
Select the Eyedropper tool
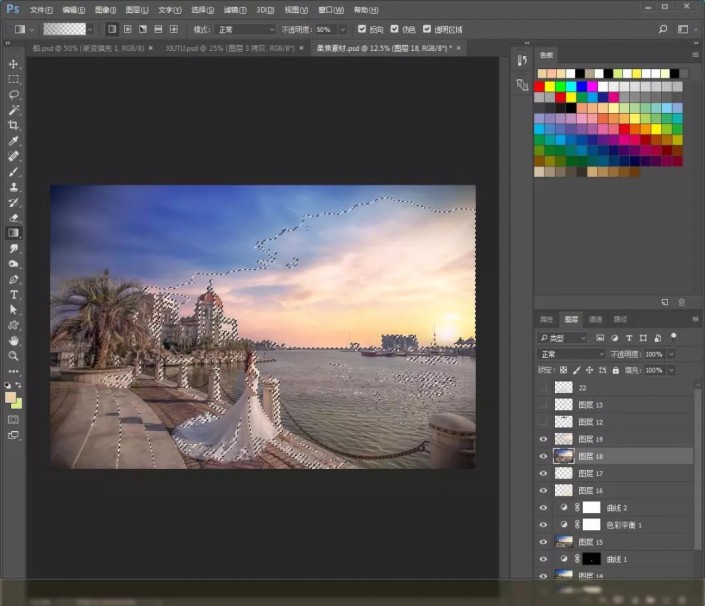(13, 141)
